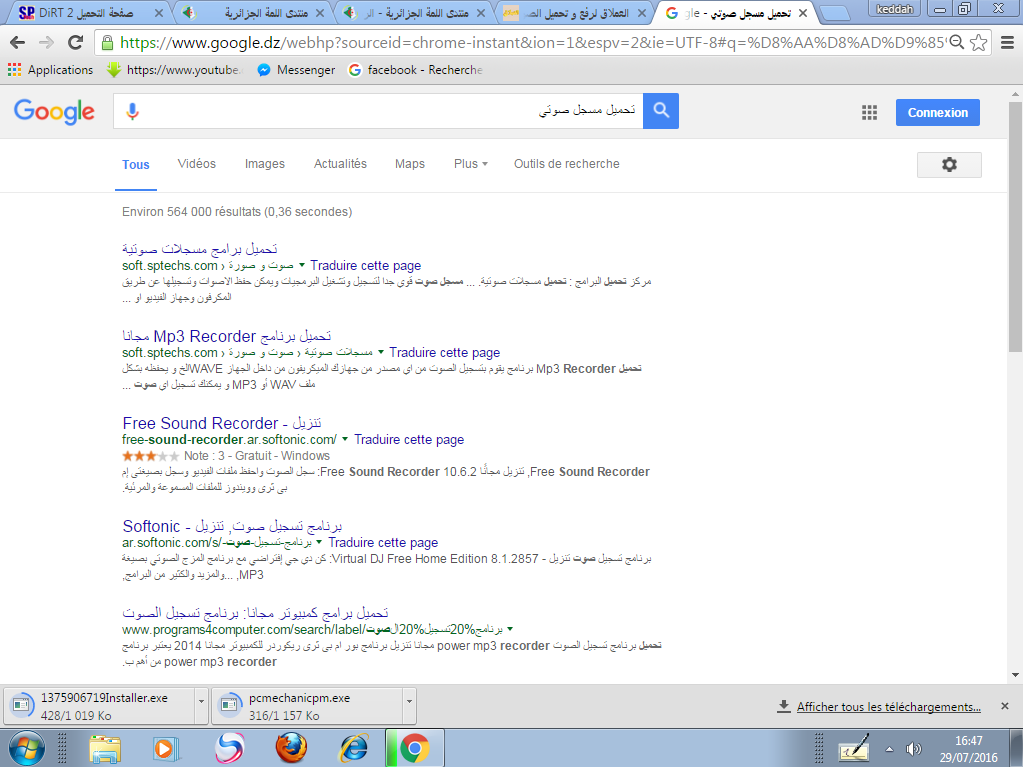Launch Firefox from the taskbar
The height and width of the screenshot is (767, 1023).
291,747
